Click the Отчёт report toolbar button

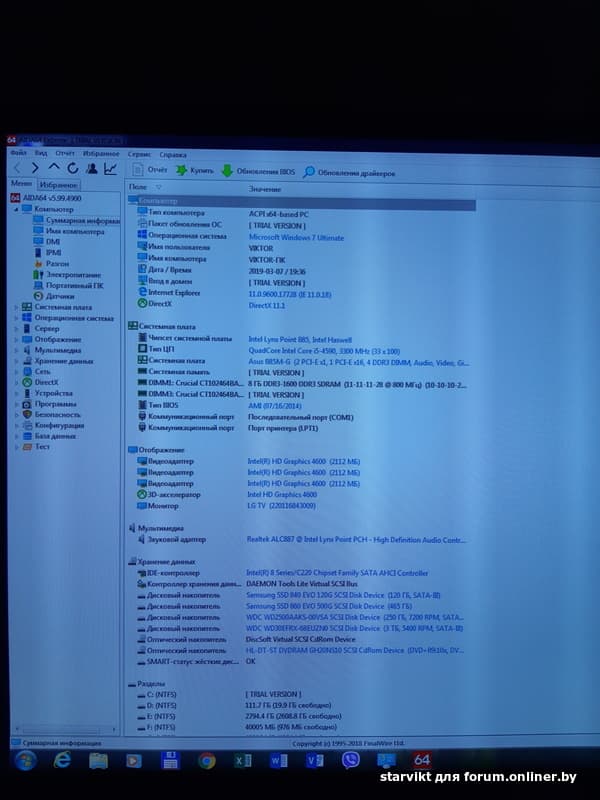point(150,170)
